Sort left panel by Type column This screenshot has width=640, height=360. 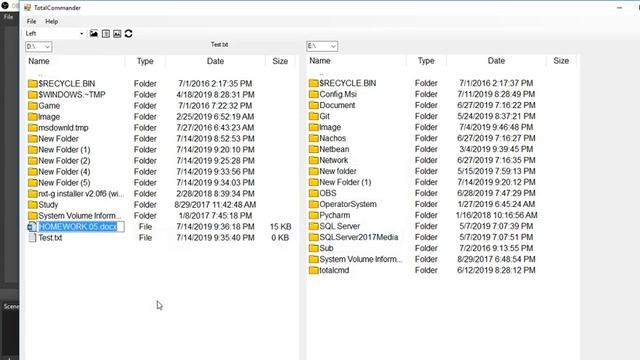pyautogui.click(x=145, y=61)
